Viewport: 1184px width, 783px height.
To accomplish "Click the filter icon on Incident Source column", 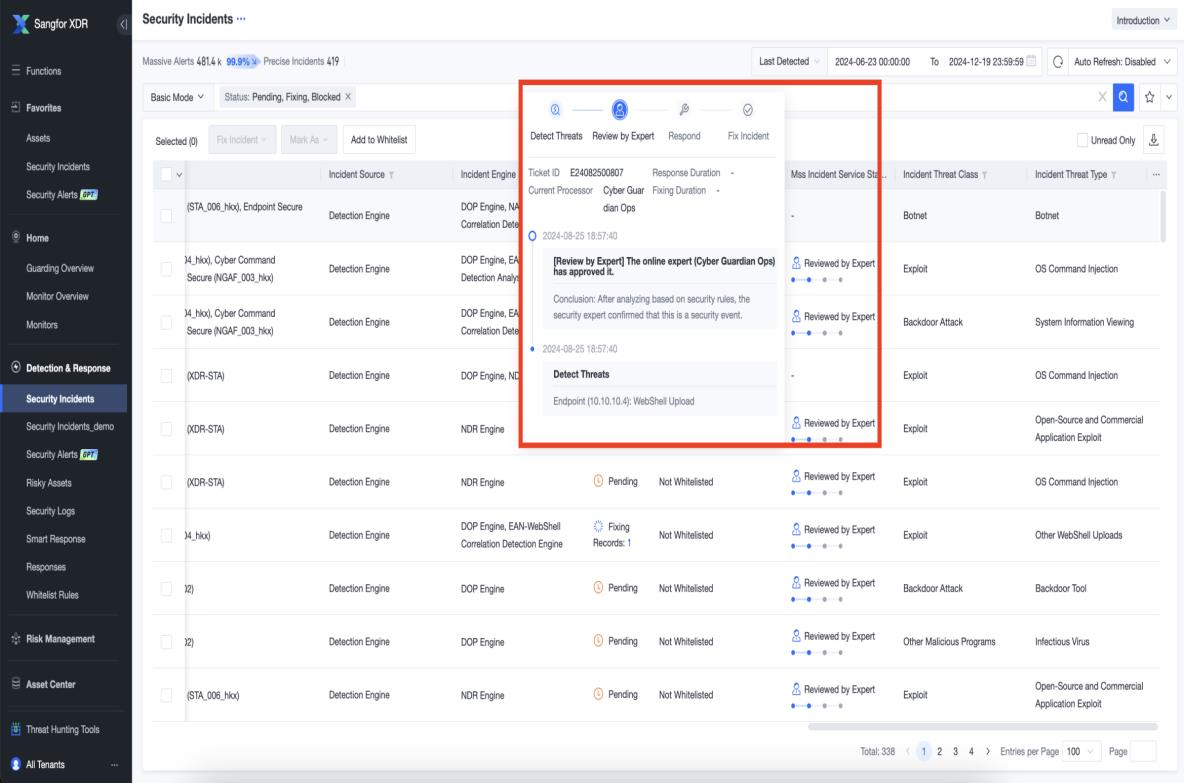I will [391, 175].
